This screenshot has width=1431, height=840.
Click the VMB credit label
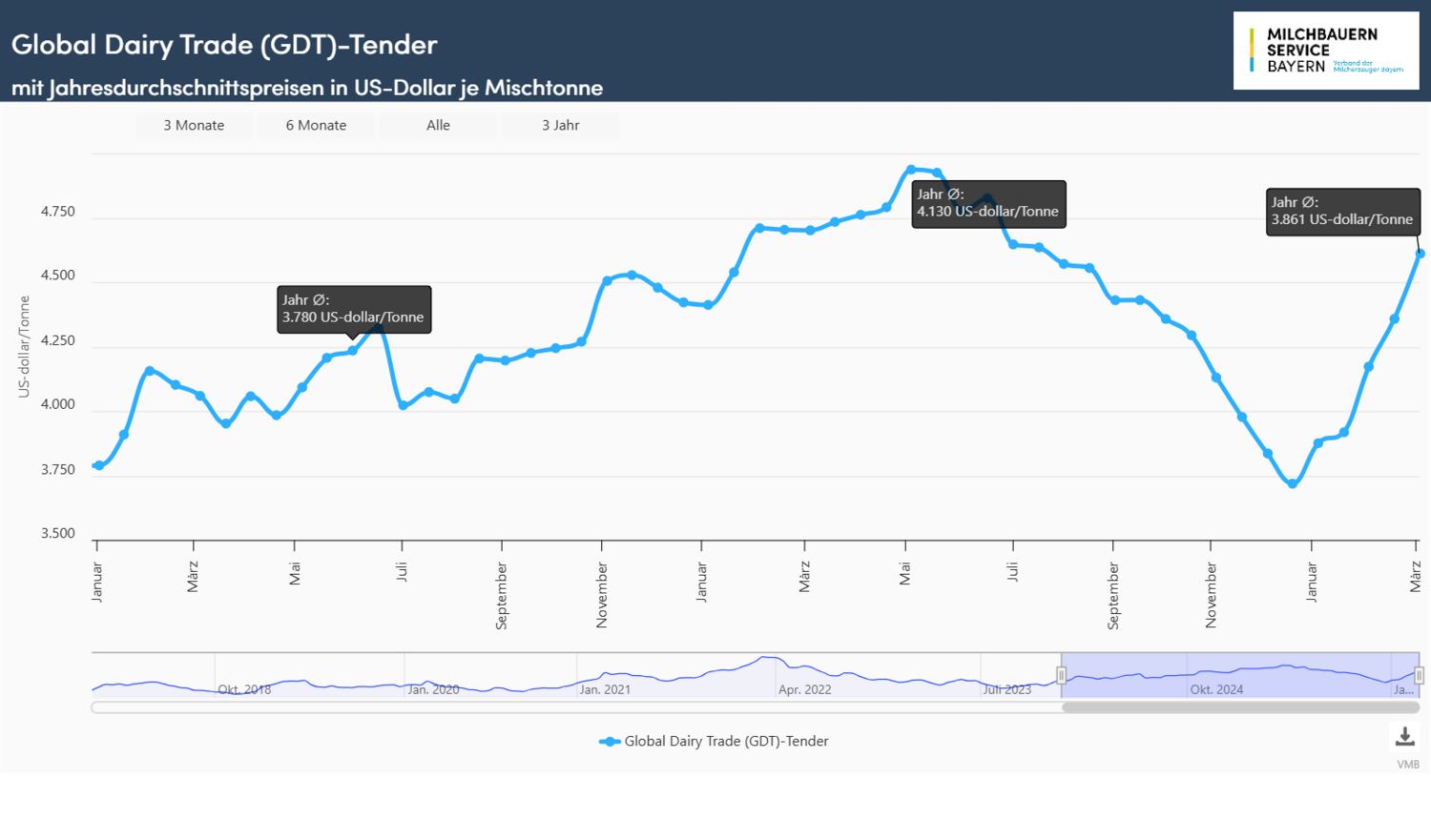pos(1408,765)
